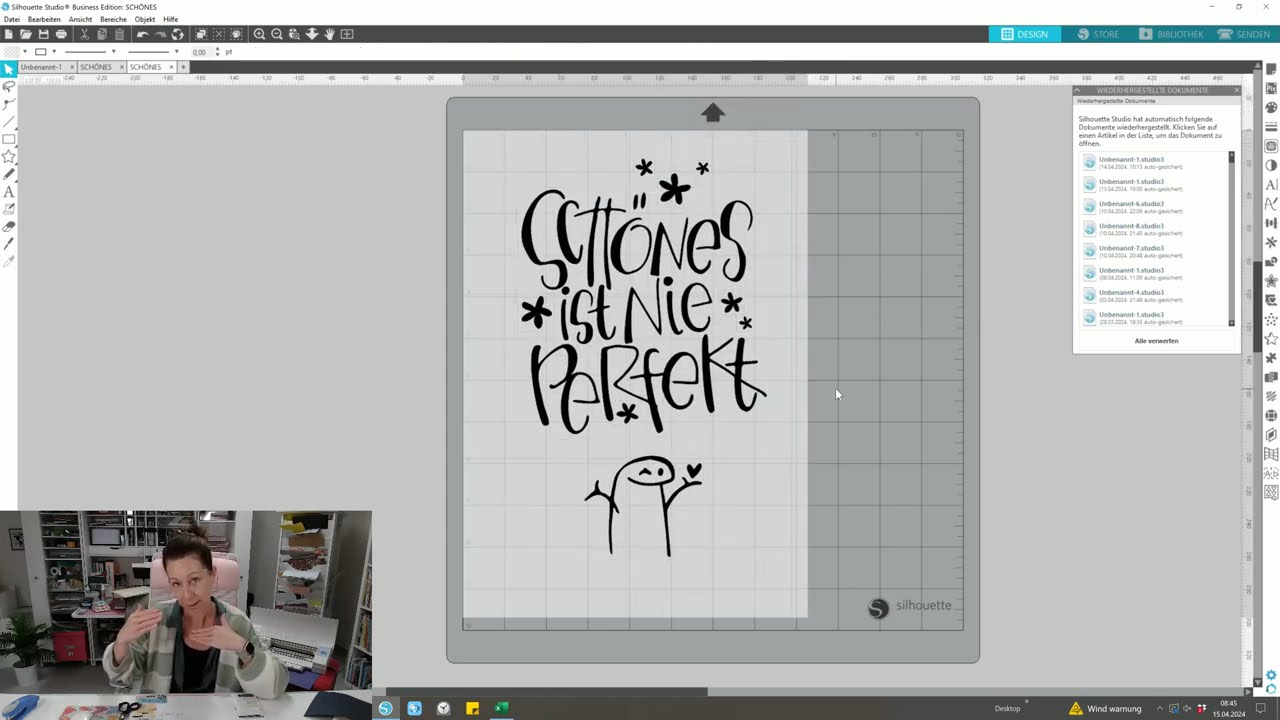Collapse the Wiederhergestellte Dokumente panel with the chevron

pyautogui.click(x=1078, y=90)
